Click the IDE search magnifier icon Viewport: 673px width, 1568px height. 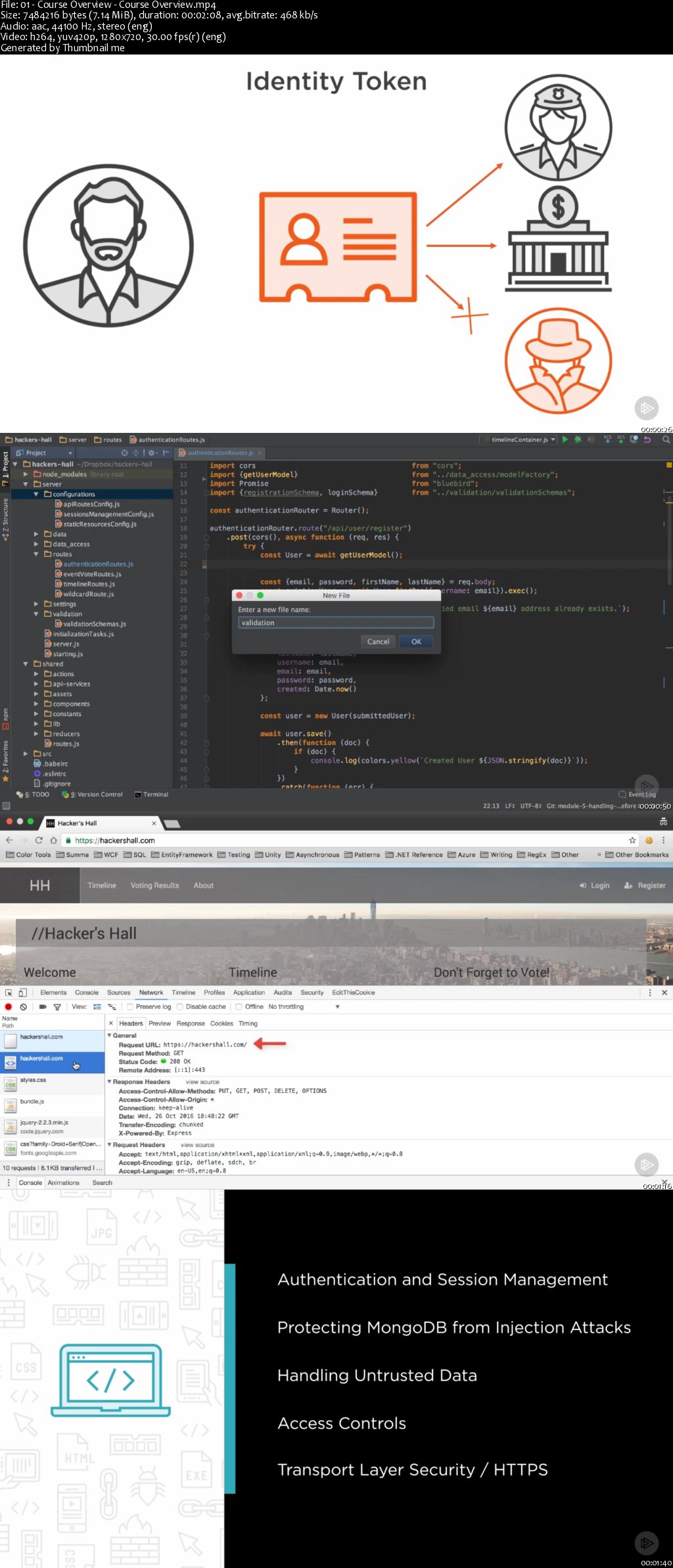(666, 439)
